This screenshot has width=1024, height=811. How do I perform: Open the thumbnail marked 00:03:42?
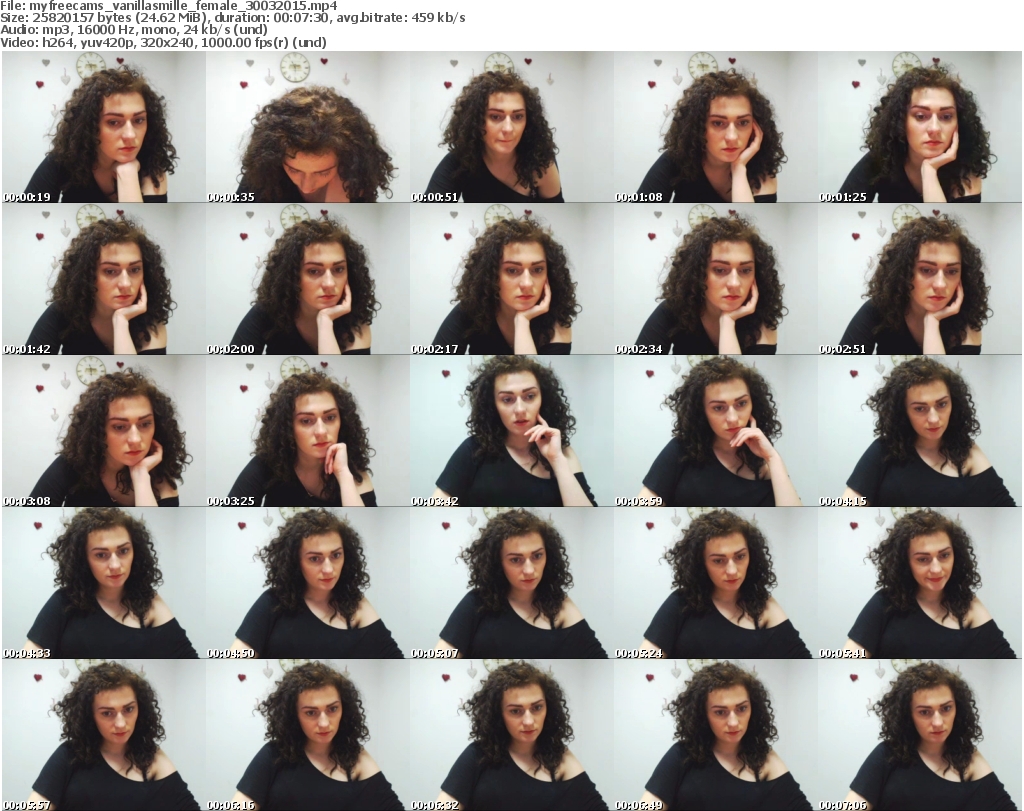click(x=512, y=431)
